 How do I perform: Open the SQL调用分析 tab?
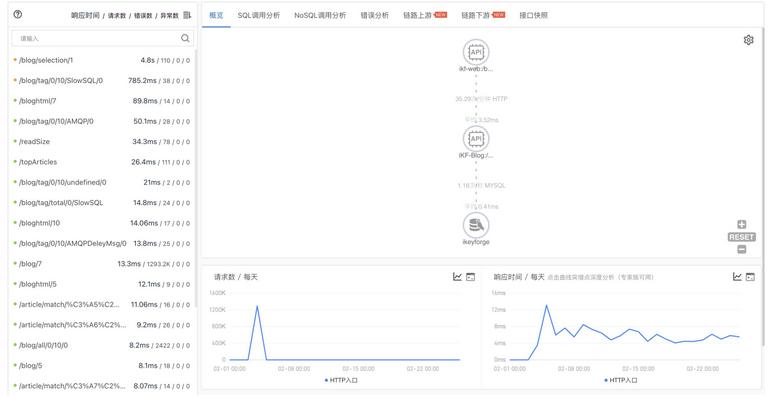click(259, 15)
